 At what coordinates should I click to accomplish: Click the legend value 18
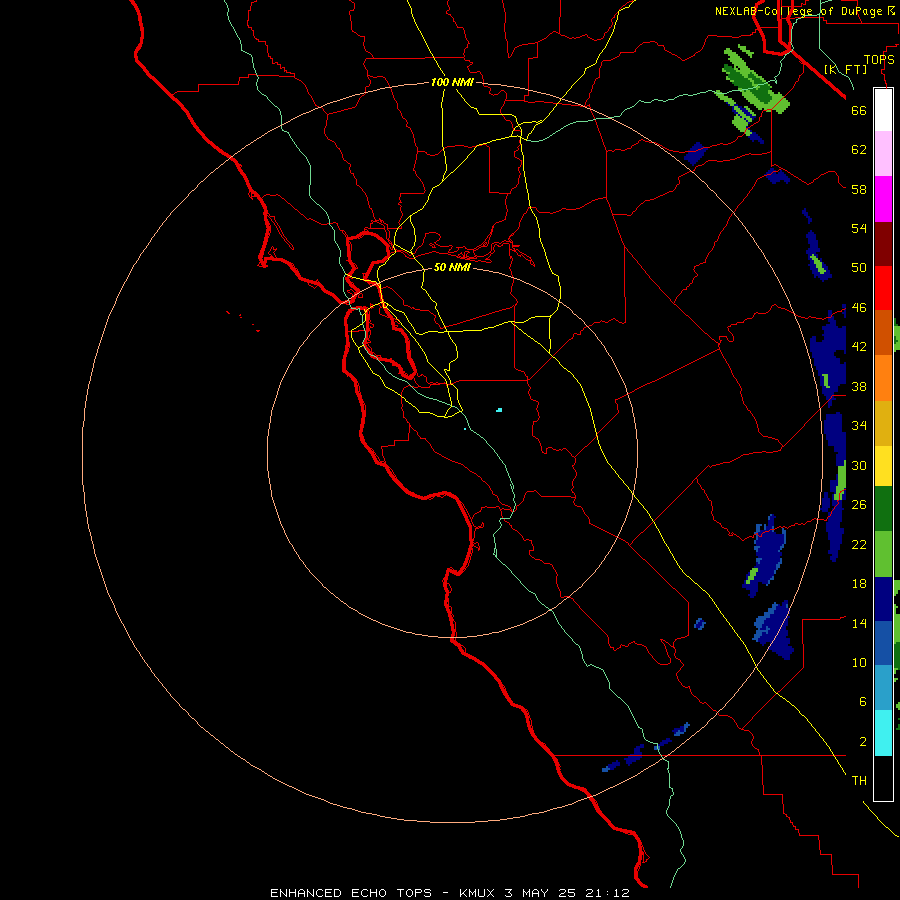pos(859,584)
